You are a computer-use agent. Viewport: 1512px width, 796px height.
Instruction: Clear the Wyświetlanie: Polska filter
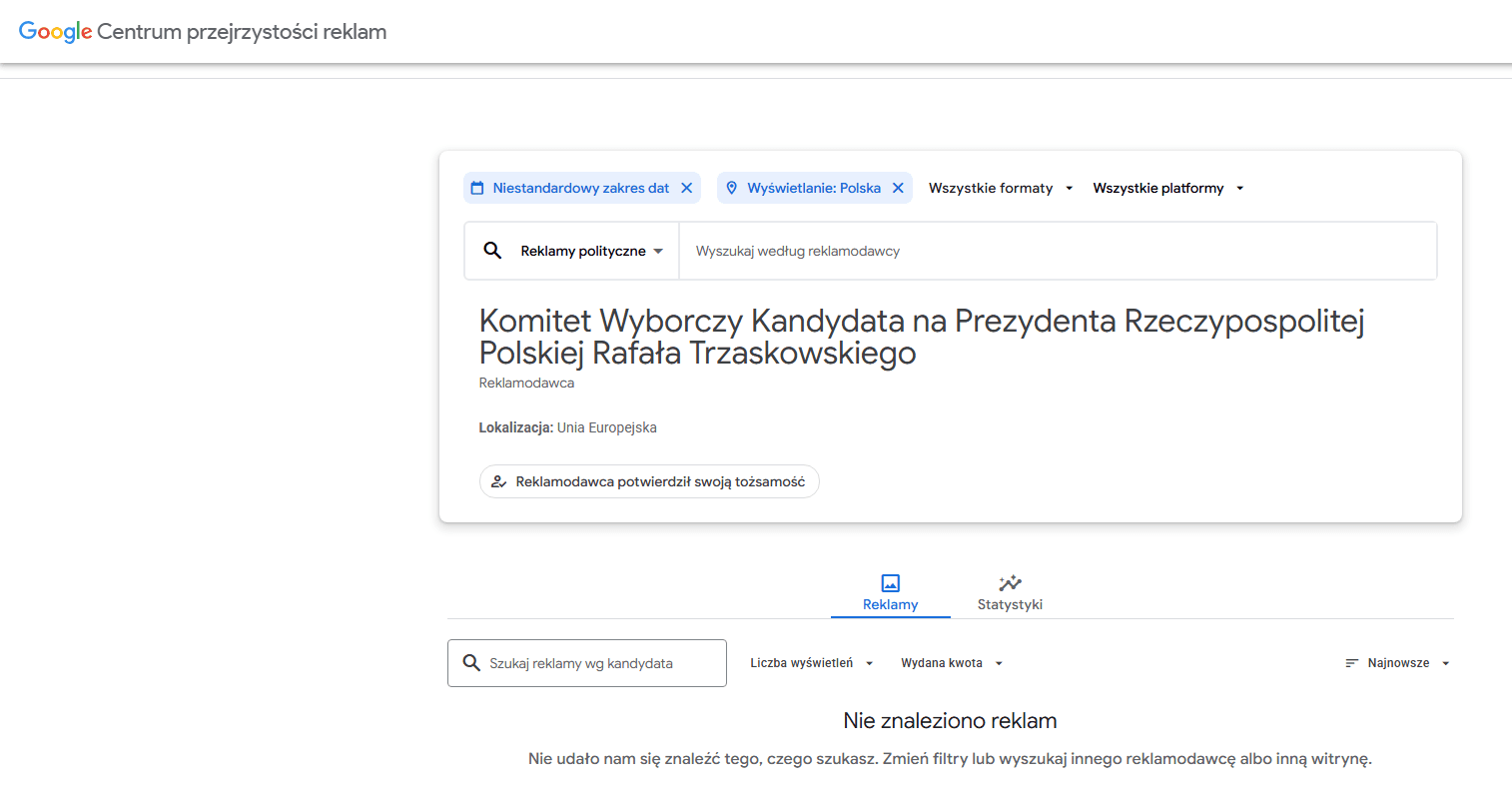[898, 188]
